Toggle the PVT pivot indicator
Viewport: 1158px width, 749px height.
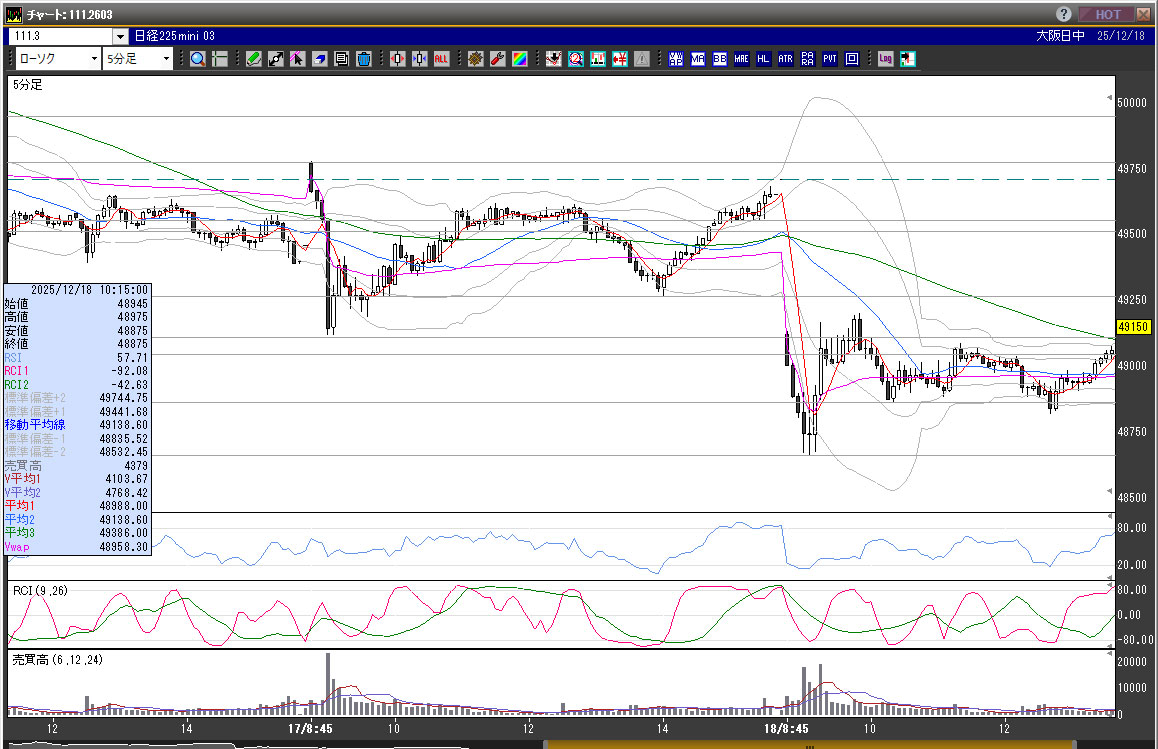(829, 59)
